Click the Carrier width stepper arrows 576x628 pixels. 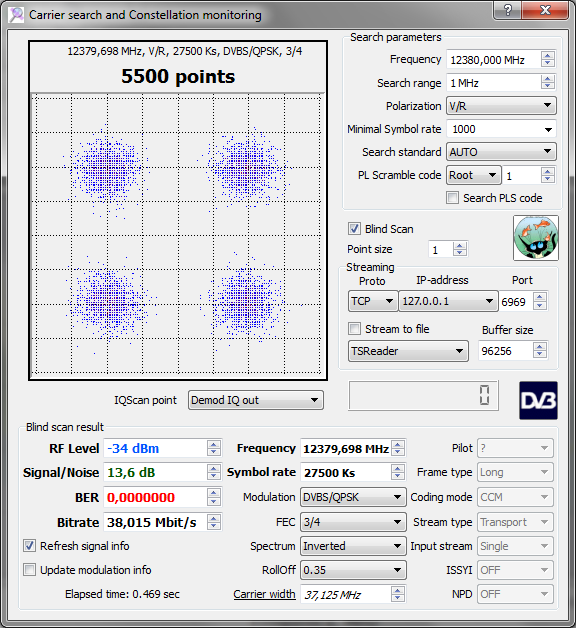(398, 594)
